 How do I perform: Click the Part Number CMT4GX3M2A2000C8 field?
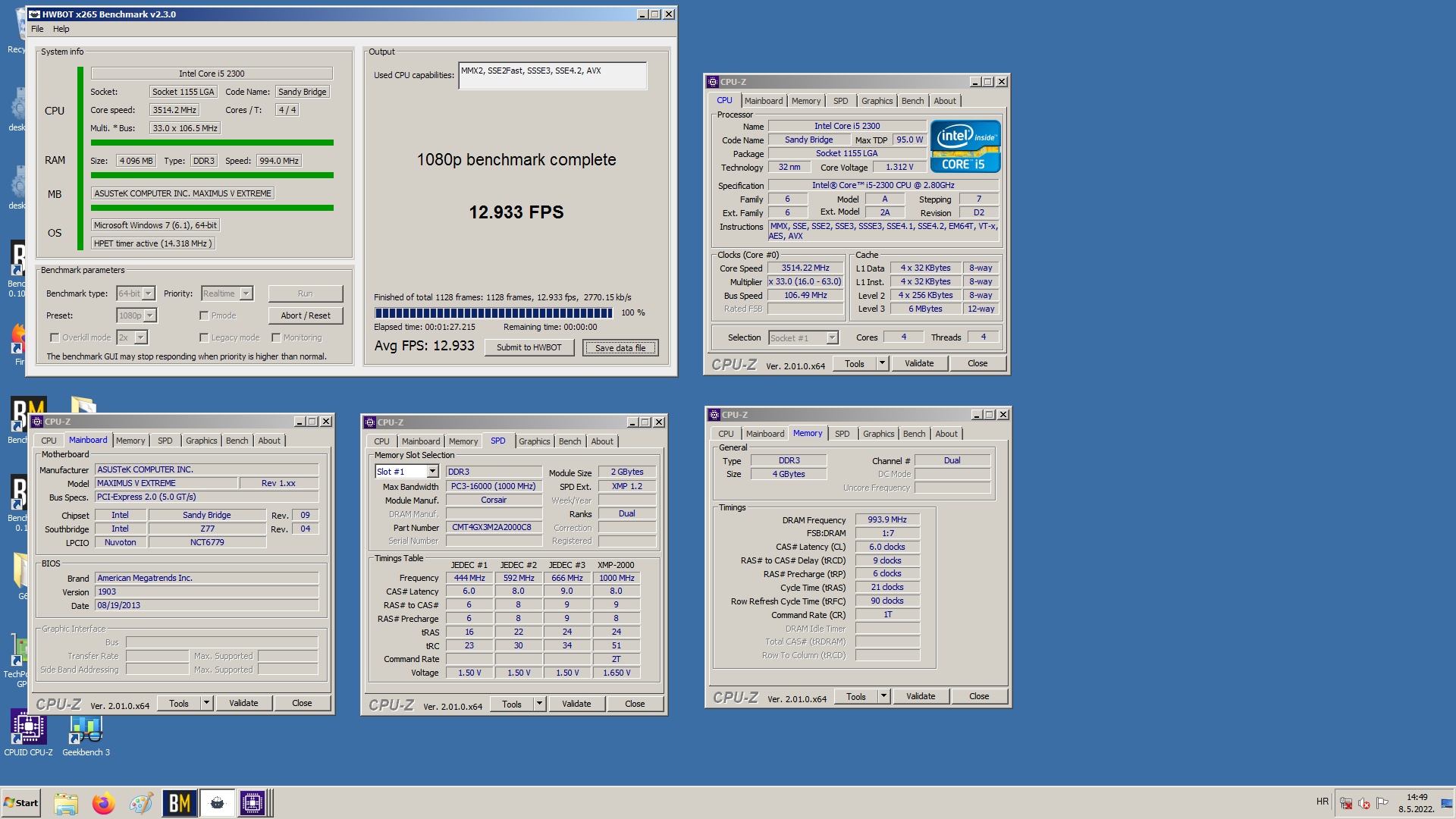tap(493, 527)
